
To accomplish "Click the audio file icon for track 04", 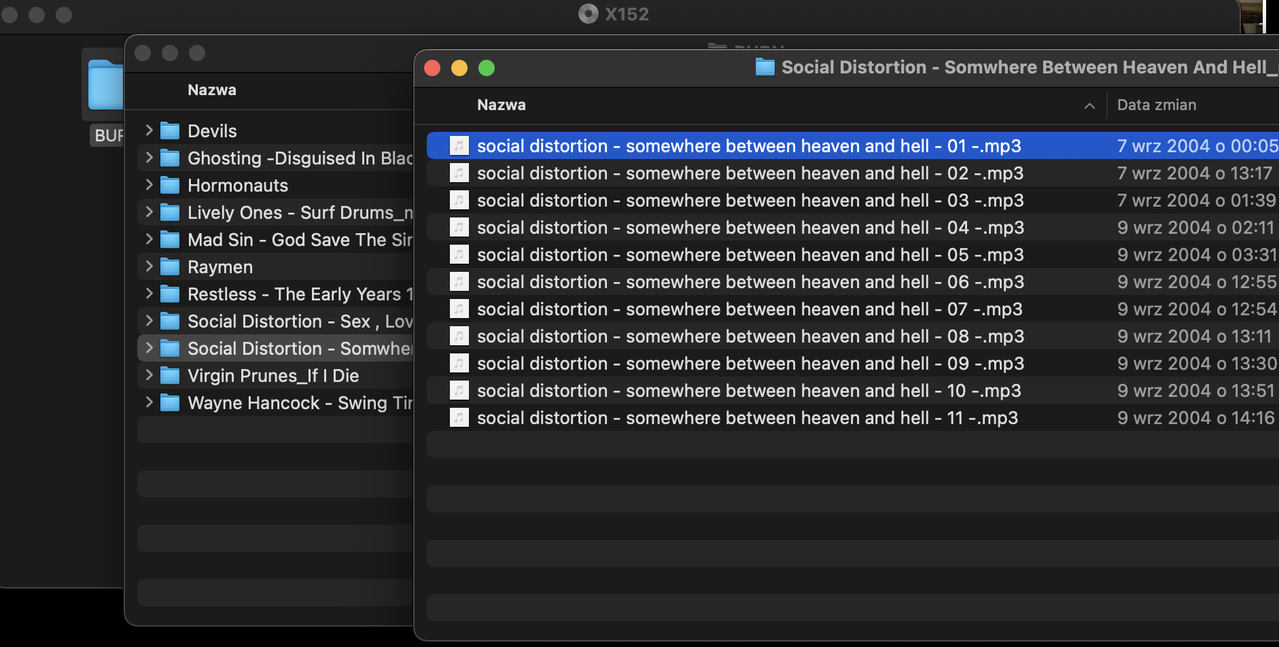I will pyautogui.click(x=459, y=227).
